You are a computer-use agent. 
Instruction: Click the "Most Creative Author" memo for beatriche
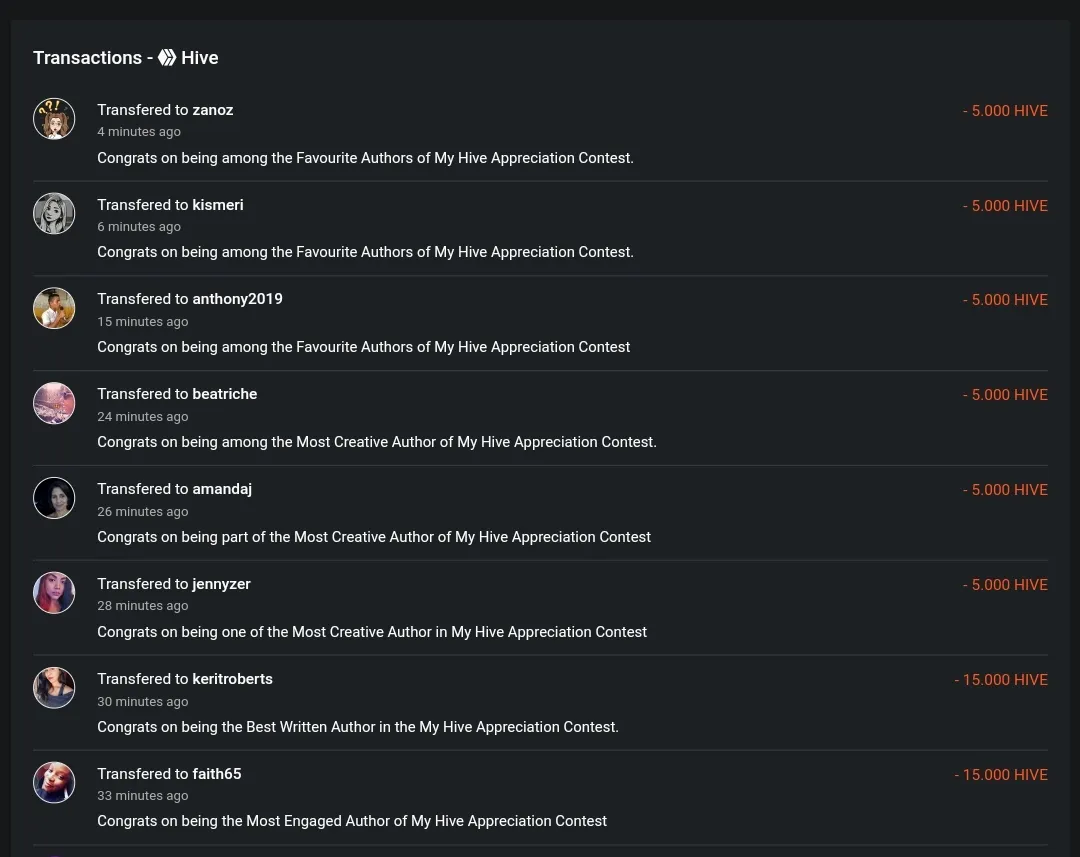pos(377,442)
